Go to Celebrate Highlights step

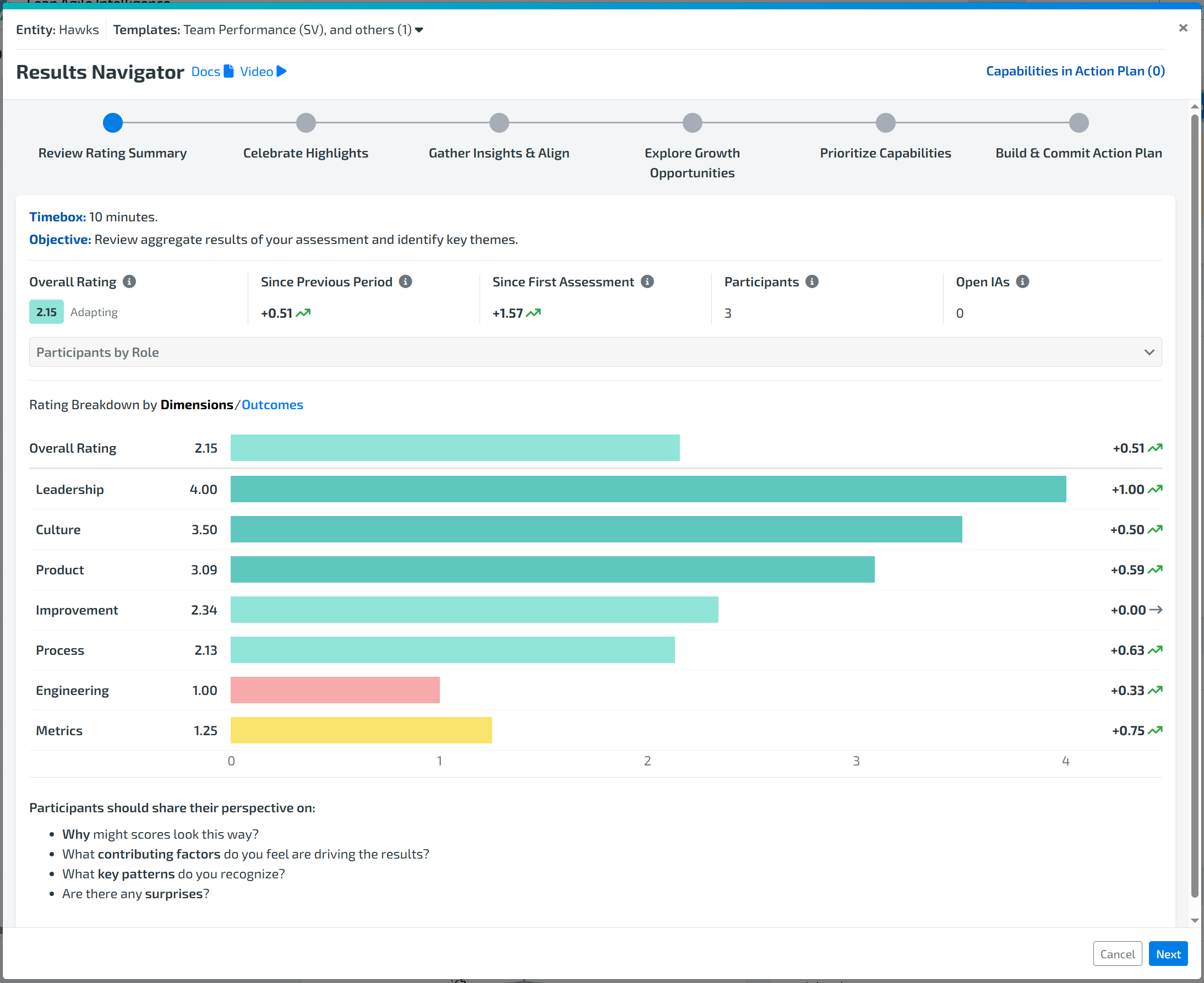[x=306, y=123]
